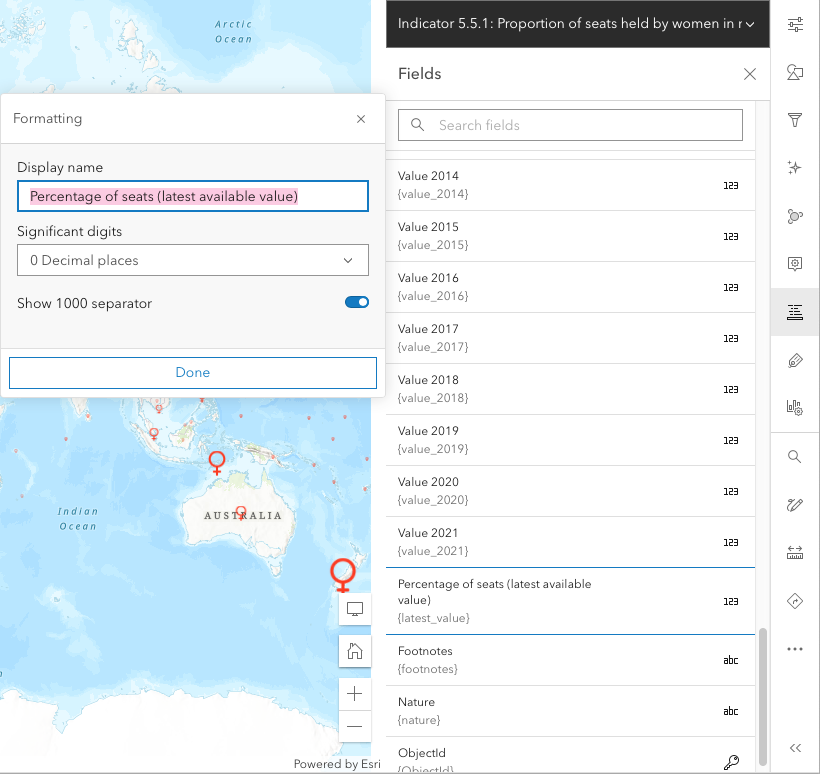Open the Styles panel icon

pos(795,72)
